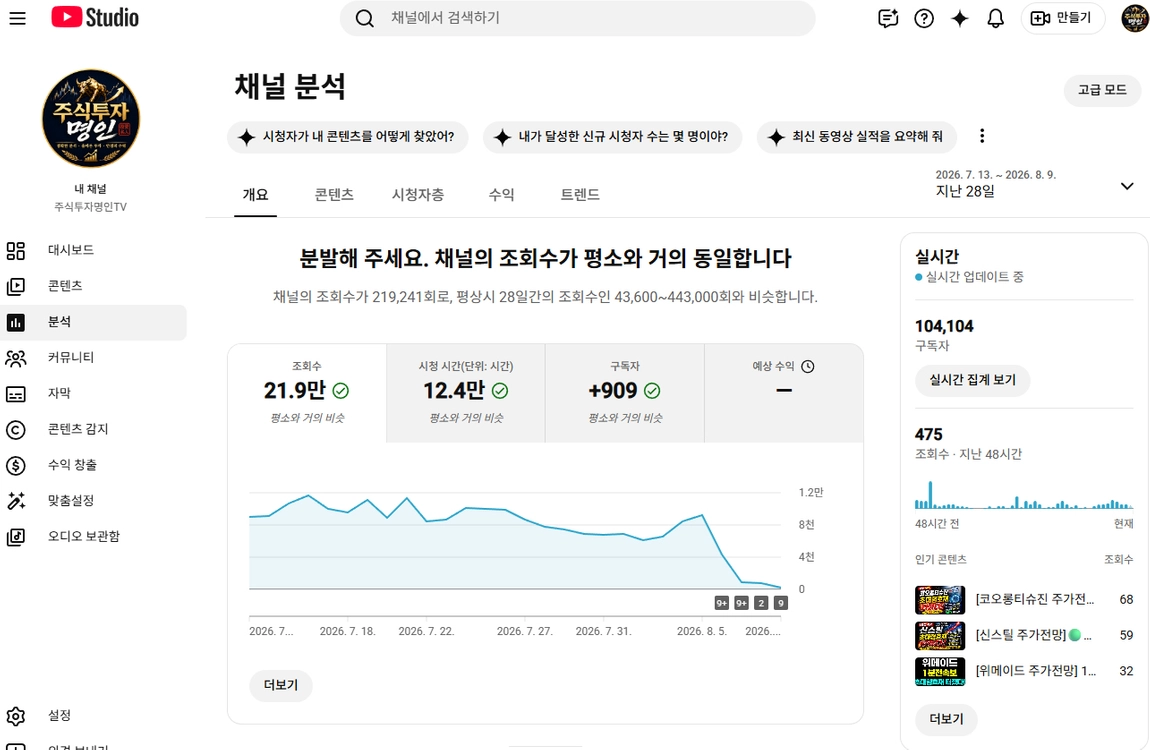This screenshot has height=750, width=1150.
Task: Select the 구독자 metric card
Action: pyautogui.click(x=625, y=393)
